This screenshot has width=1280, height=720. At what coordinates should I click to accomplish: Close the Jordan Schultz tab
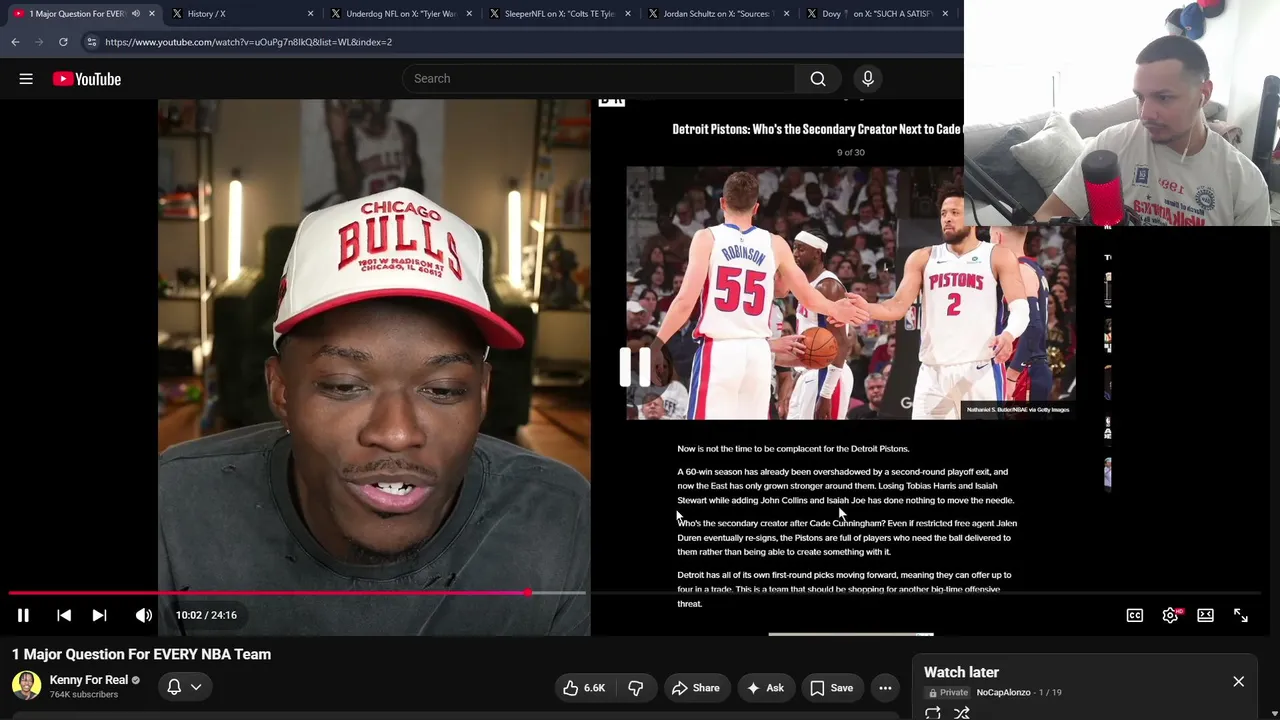[x=786, y=14]
